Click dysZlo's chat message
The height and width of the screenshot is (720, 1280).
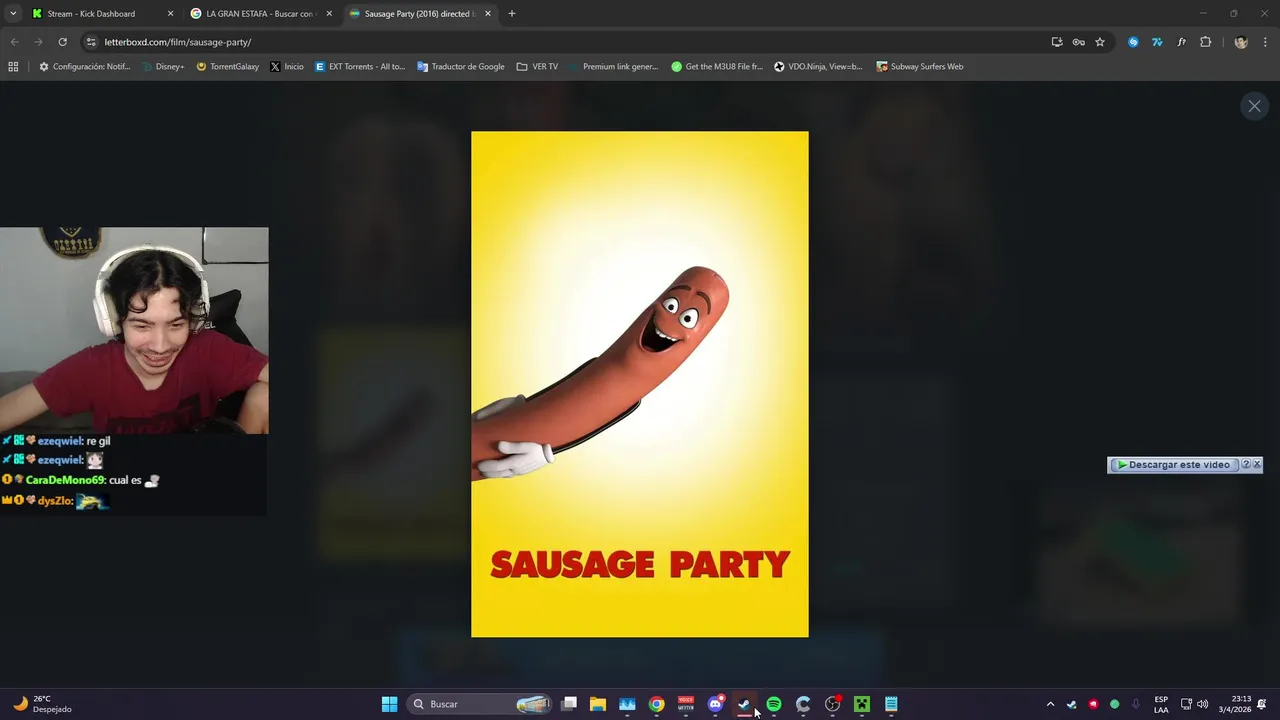[x=55, y=500]
